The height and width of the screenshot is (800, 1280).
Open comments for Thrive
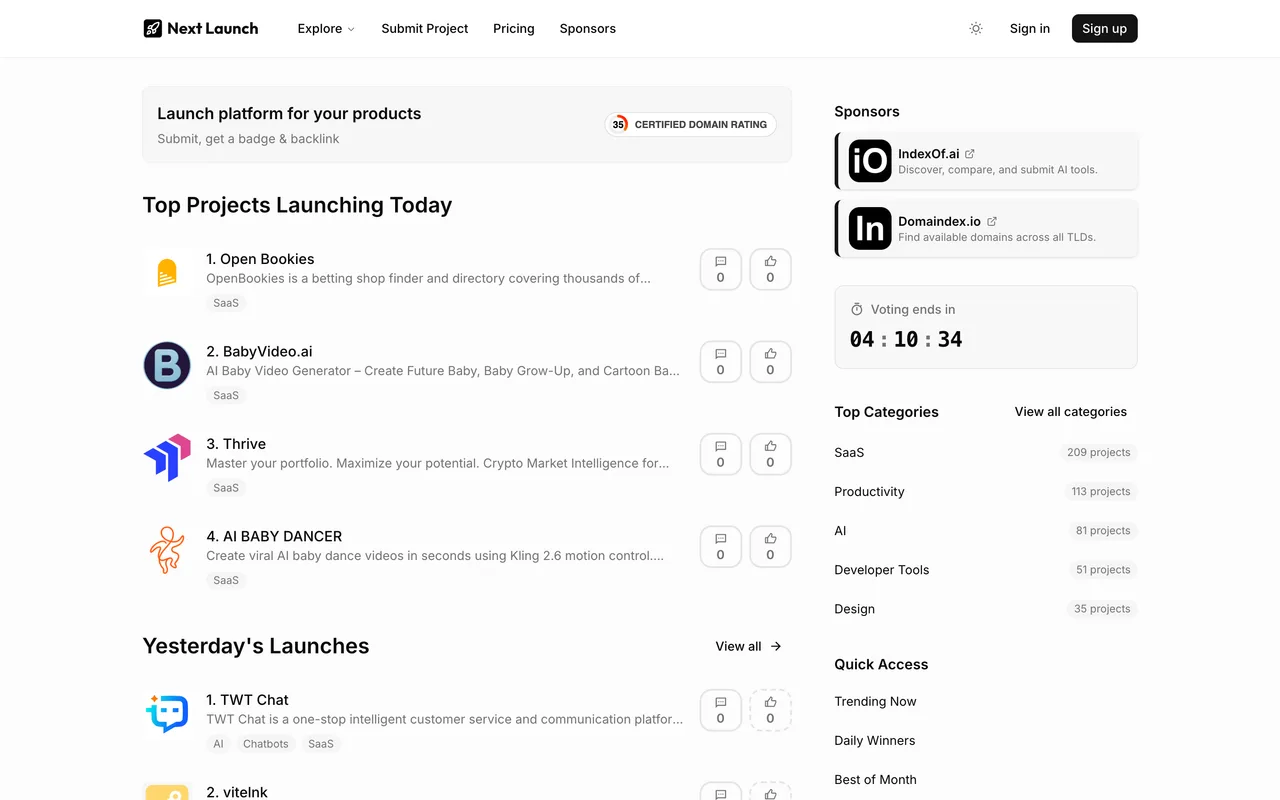pyautogui.click(x=720, y=454)
